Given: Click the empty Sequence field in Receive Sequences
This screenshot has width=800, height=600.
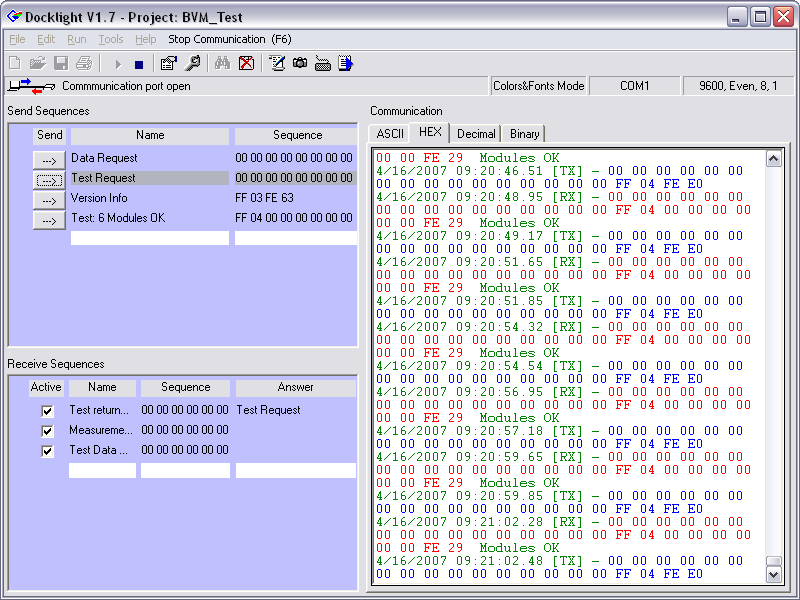Looking at the screenshot, I should click(185, 470).
